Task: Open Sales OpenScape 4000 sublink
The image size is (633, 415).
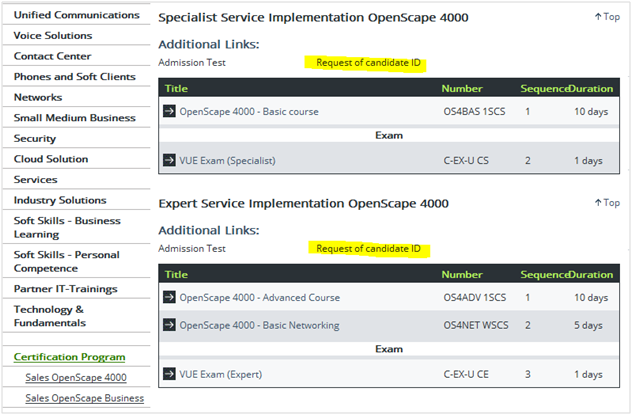Action: tap(76, 377)
